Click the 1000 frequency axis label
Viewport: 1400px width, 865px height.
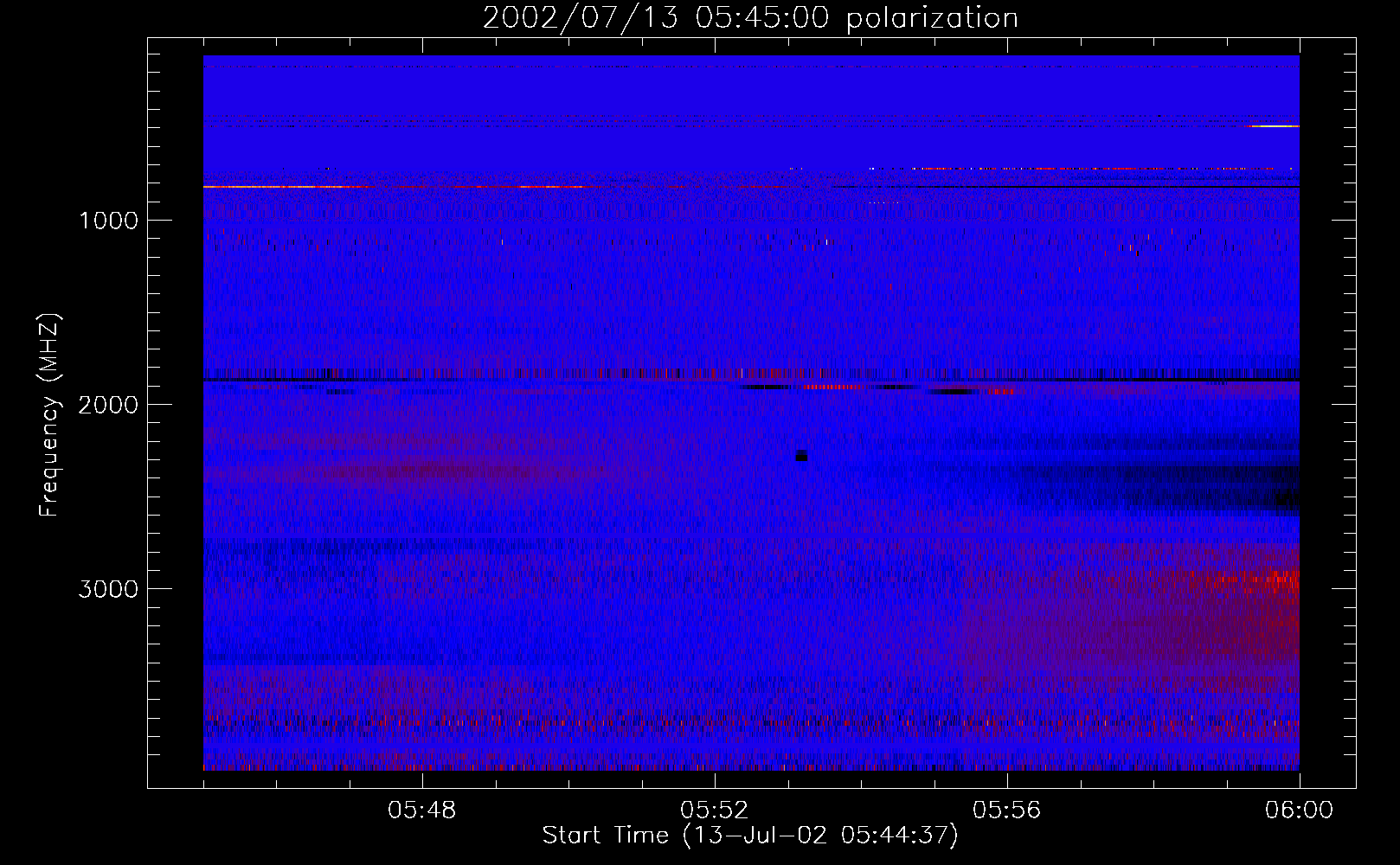click(x=108, y=221)
